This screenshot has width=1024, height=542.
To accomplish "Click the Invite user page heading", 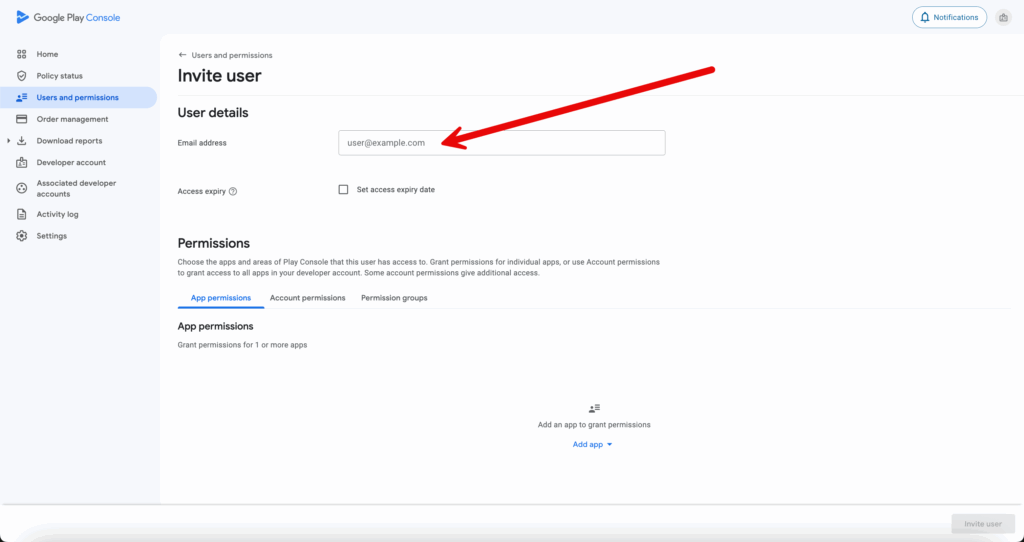I will click(x=219, y=76).
